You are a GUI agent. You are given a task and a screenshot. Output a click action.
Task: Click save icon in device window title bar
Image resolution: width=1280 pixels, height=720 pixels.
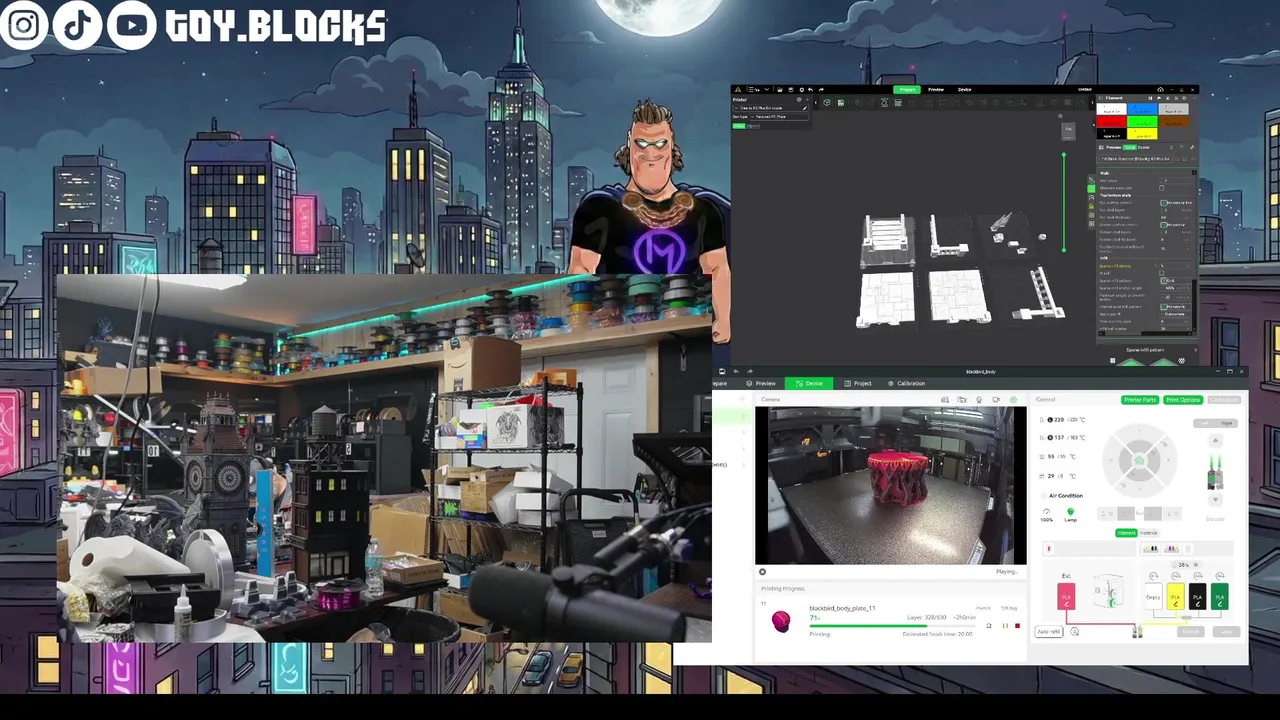click(x=721, y=371)
